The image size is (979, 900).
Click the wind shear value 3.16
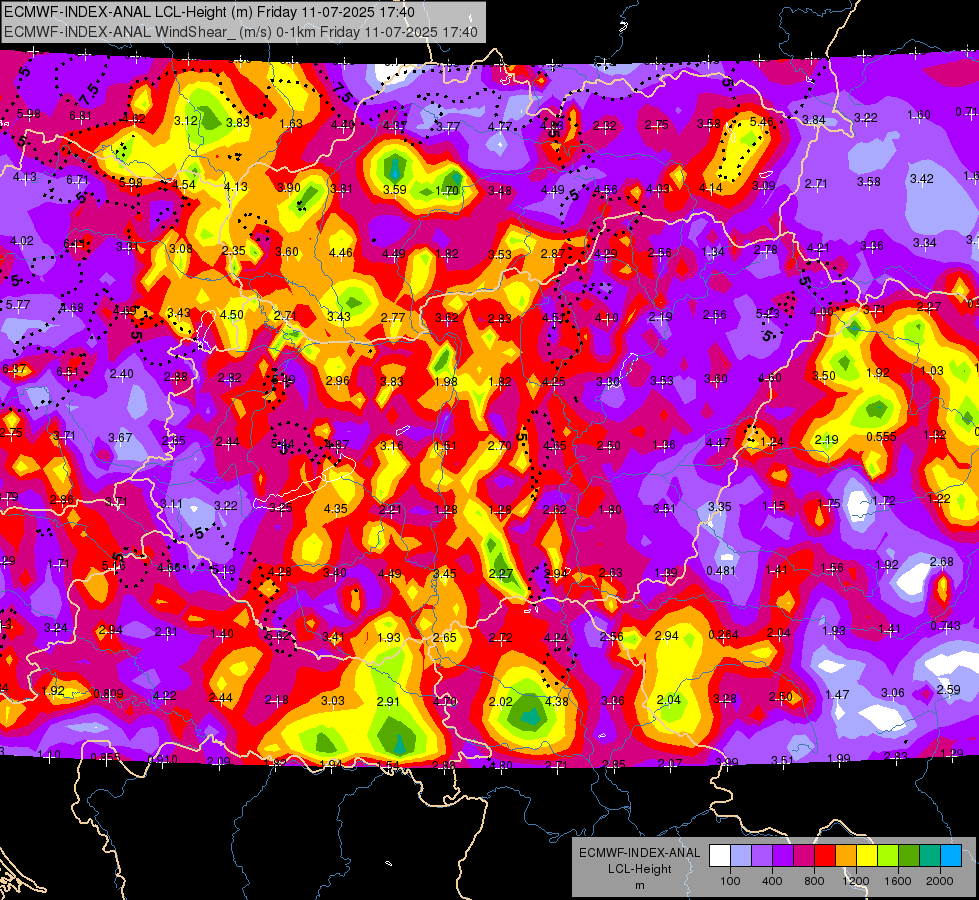click(391, 446)
